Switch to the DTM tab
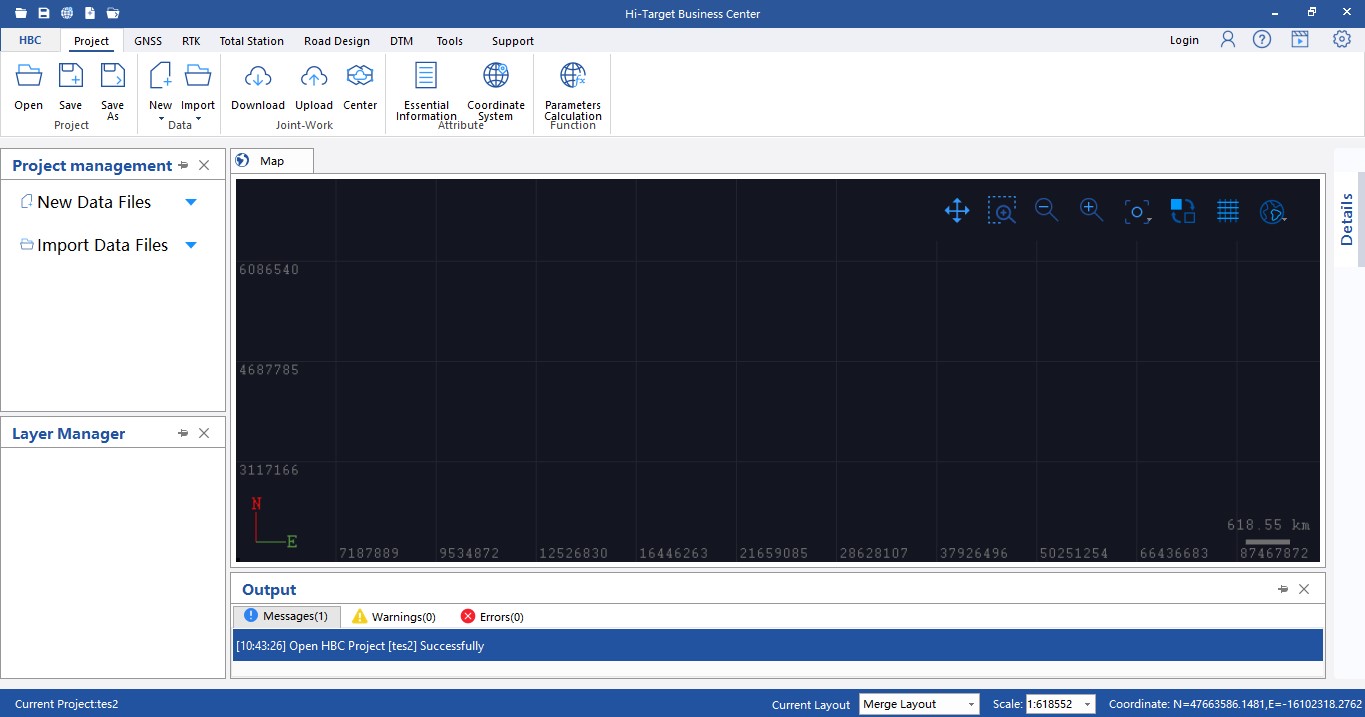Viewport: 1365px width, 717px height. click(402, 41)
